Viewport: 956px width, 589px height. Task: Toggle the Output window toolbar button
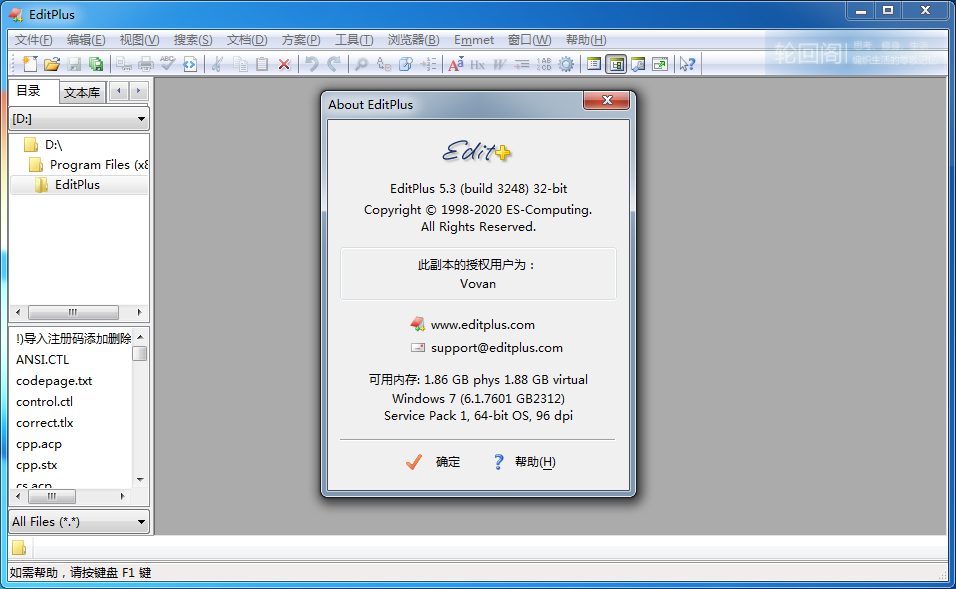[638, 64]
